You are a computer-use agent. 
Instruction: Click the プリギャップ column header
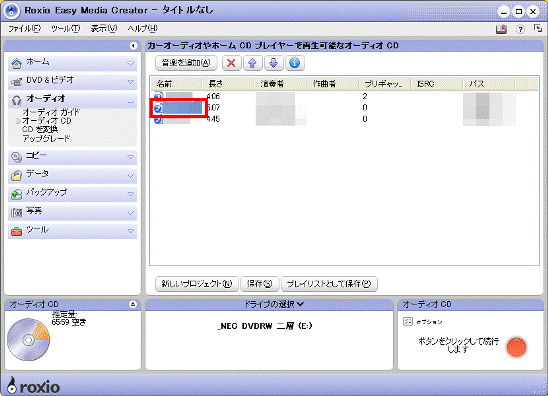pyautogui.click(x=384, y=84)
